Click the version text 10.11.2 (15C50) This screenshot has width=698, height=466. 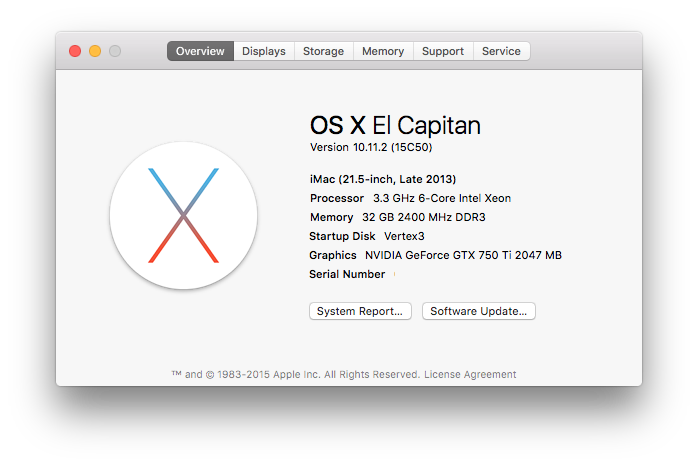click(x=393, y=147)
